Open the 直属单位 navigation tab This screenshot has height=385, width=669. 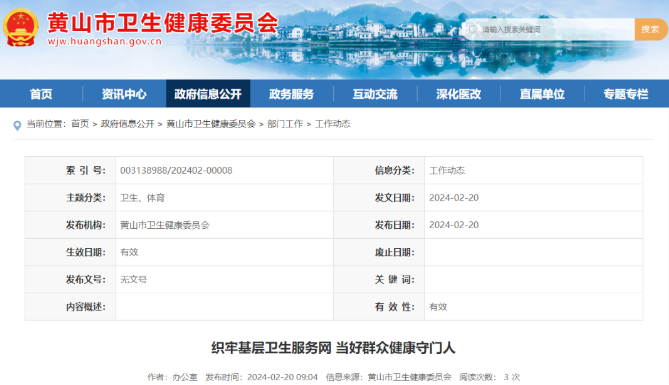pos(542,94)
